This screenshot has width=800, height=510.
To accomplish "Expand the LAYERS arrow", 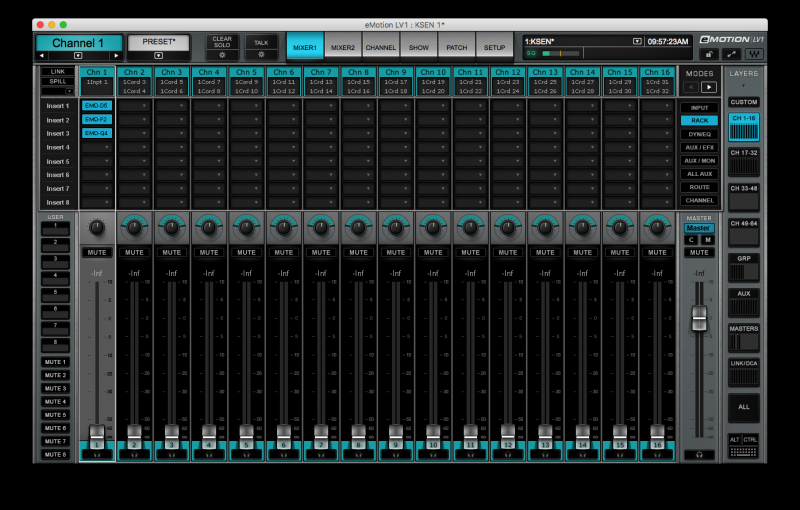I will pos(743,86).
